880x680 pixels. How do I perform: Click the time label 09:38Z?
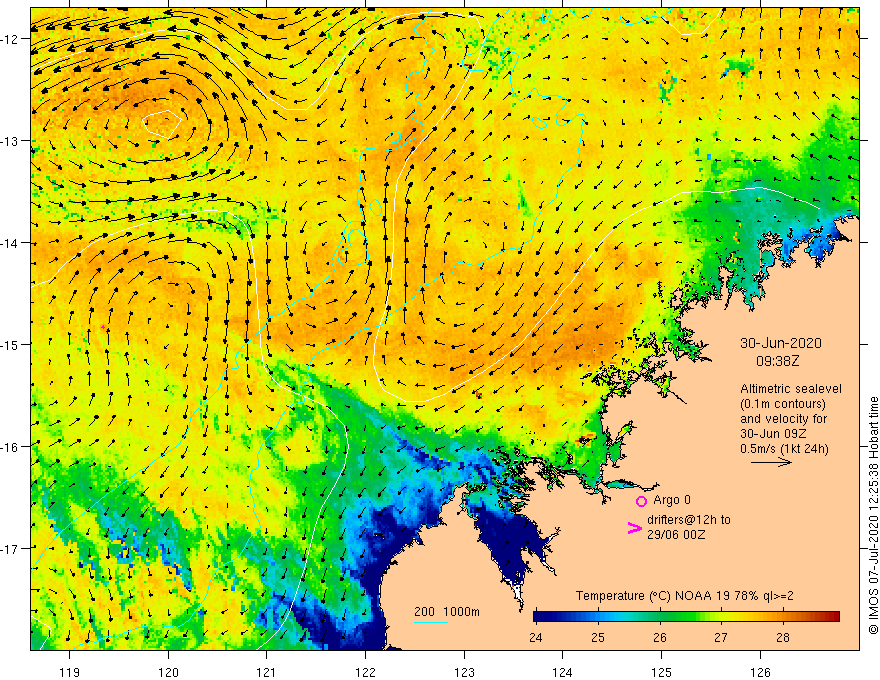[x=777, y=361]
